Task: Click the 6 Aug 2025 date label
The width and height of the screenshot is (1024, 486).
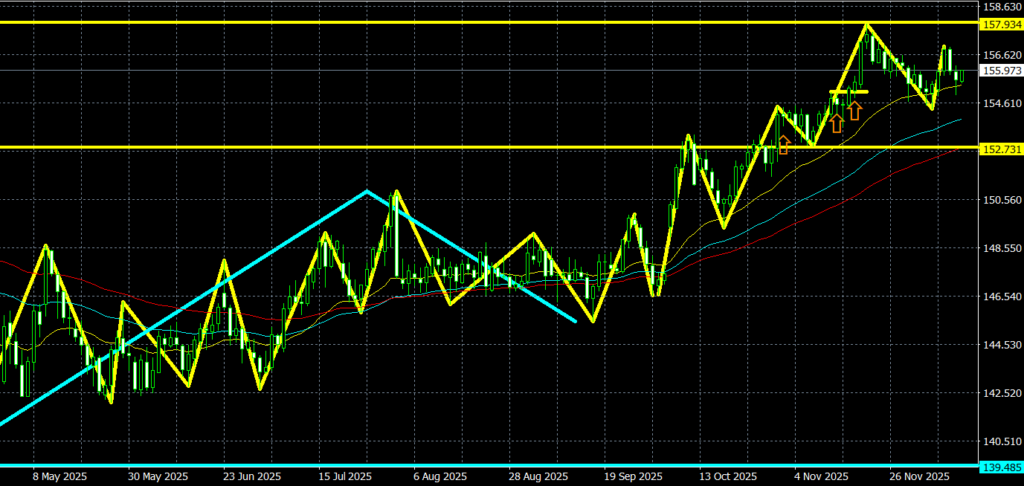Action: (x=443, y=476)
